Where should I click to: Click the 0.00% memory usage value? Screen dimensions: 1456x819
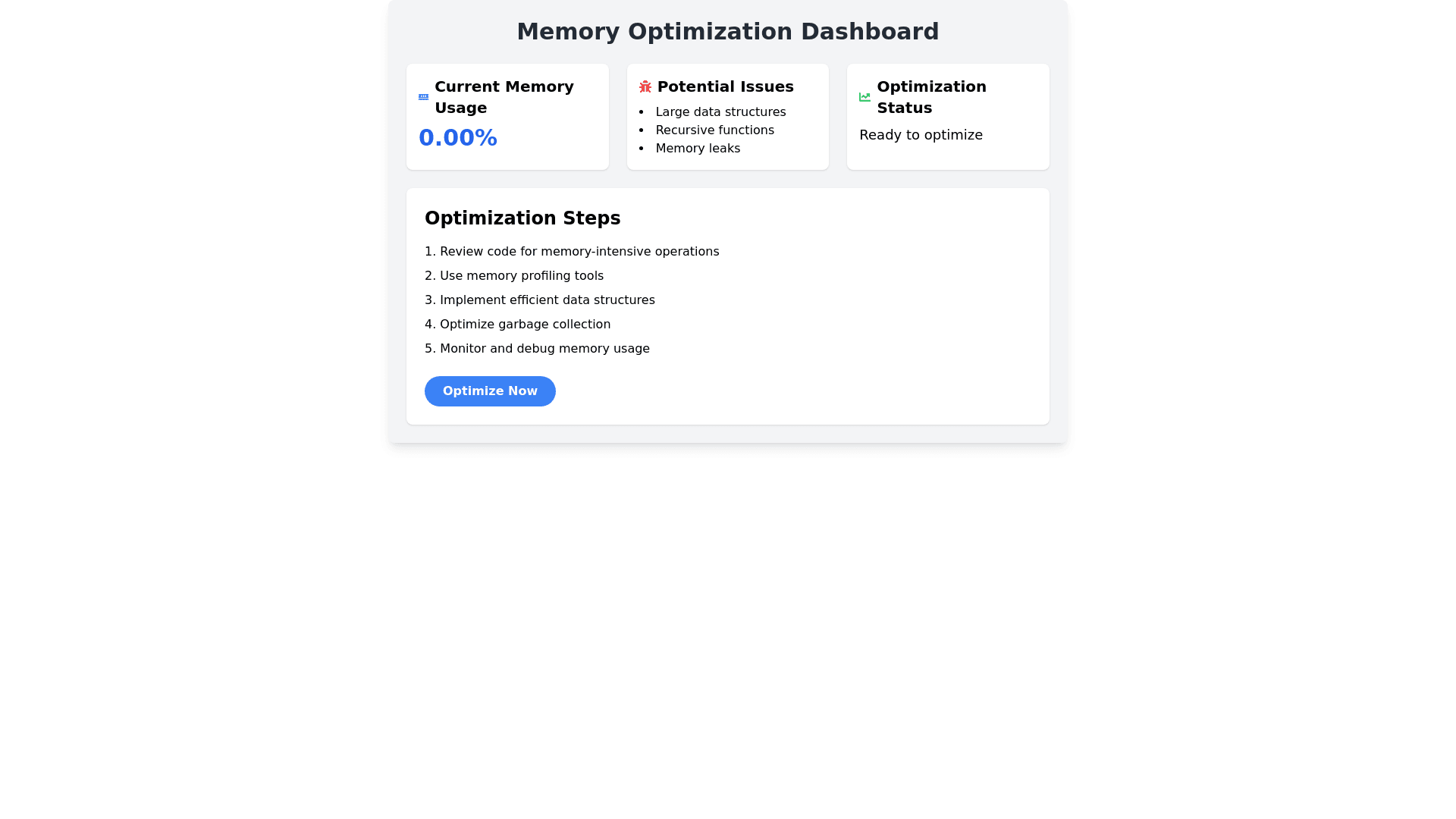coord(457,138)
